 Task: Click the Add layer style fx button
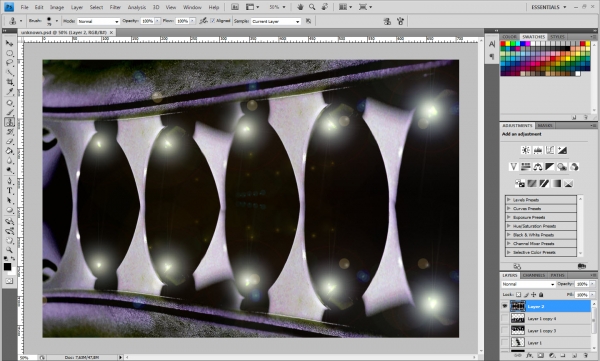(529, 356)
